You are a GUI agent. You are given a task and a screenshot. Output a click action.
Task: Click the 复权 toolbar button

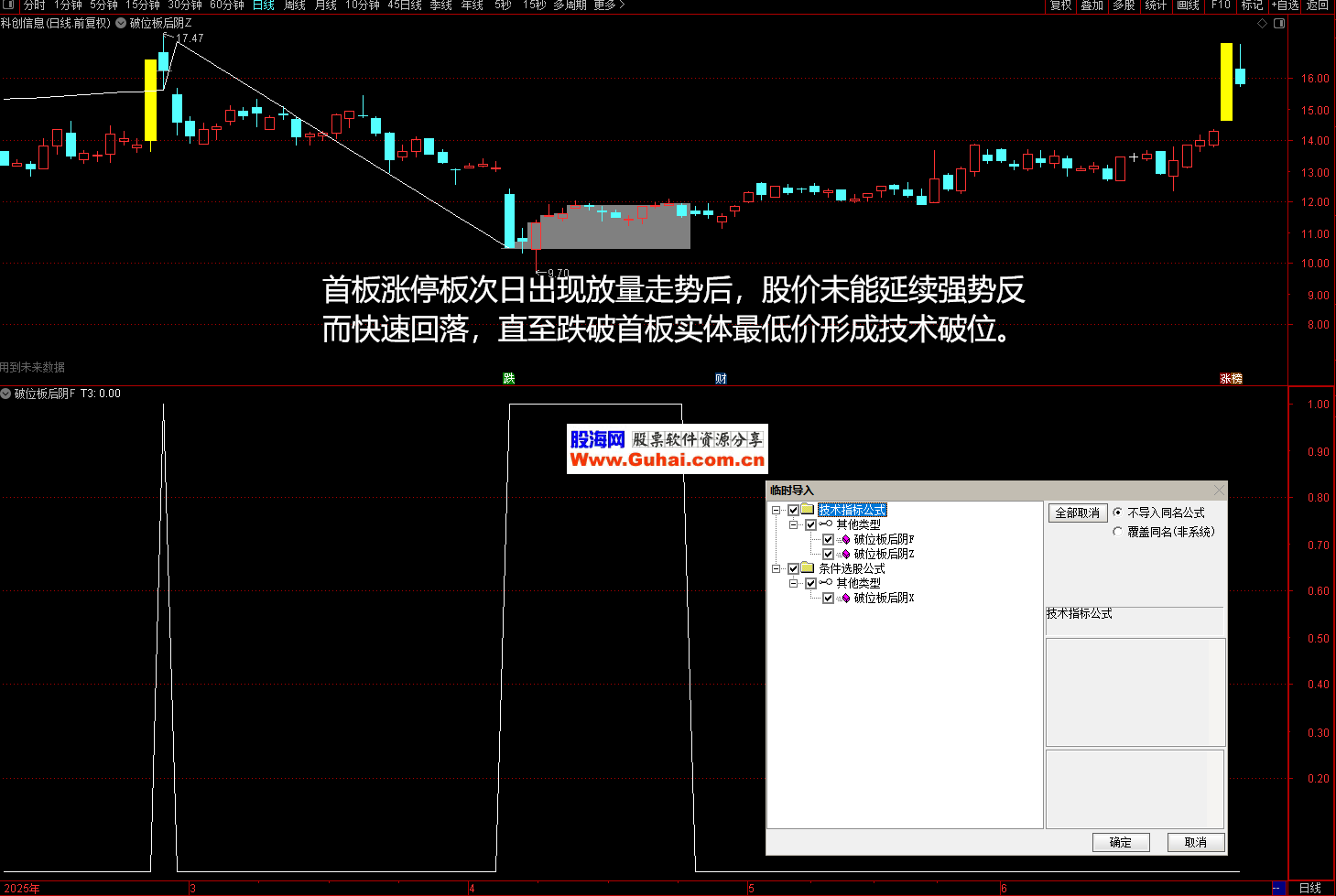click(1061, 5)
